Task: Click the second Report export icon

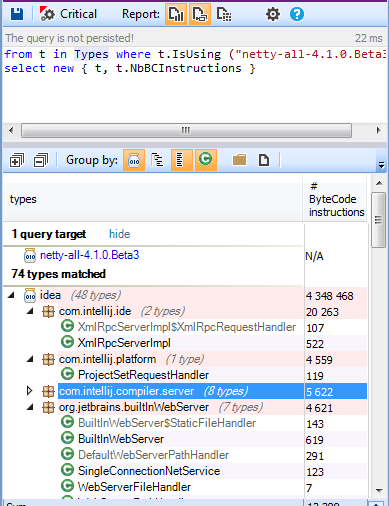Action: tap(200, 14)
